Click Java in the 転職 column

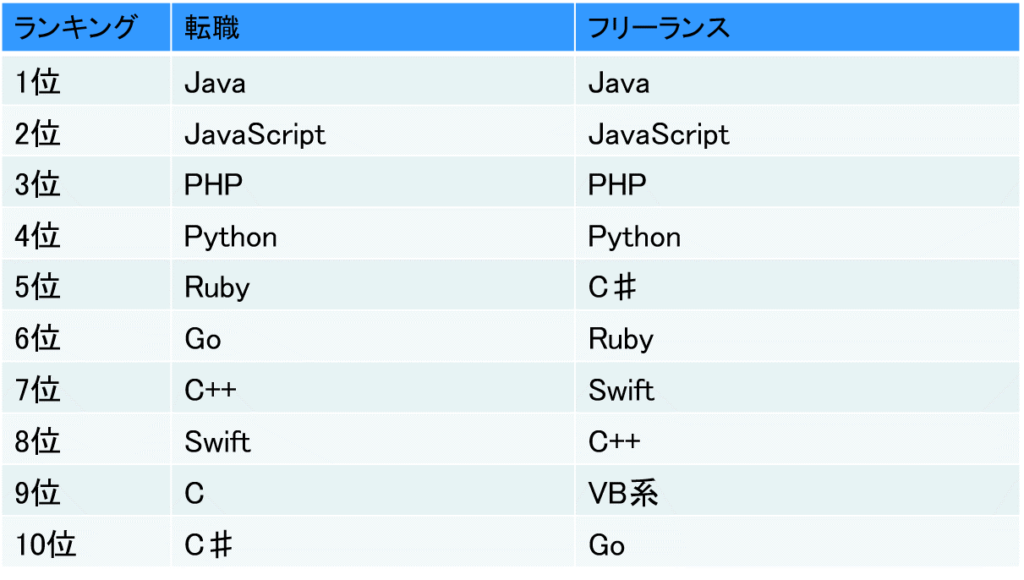215,82
